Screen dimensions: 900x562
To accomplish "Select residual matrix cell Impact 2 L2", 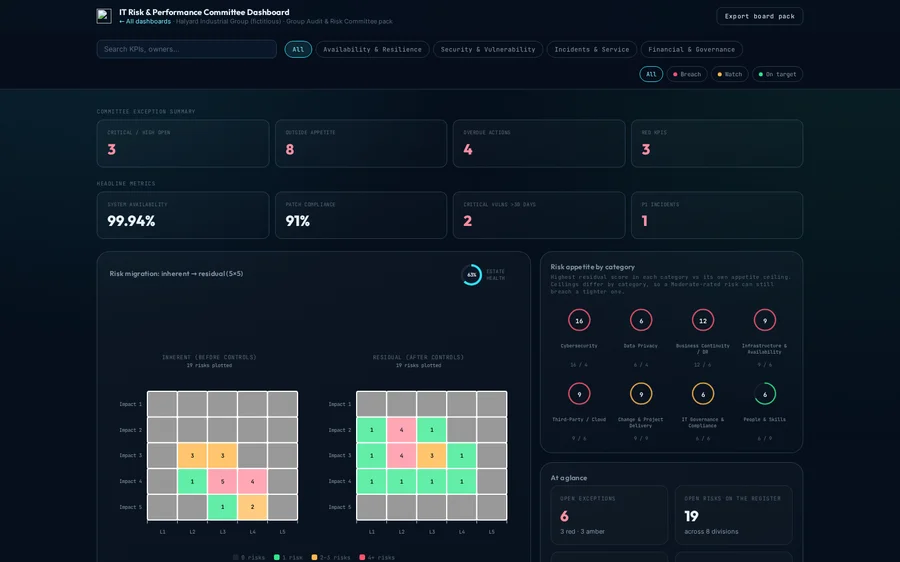I will [401, 430].
